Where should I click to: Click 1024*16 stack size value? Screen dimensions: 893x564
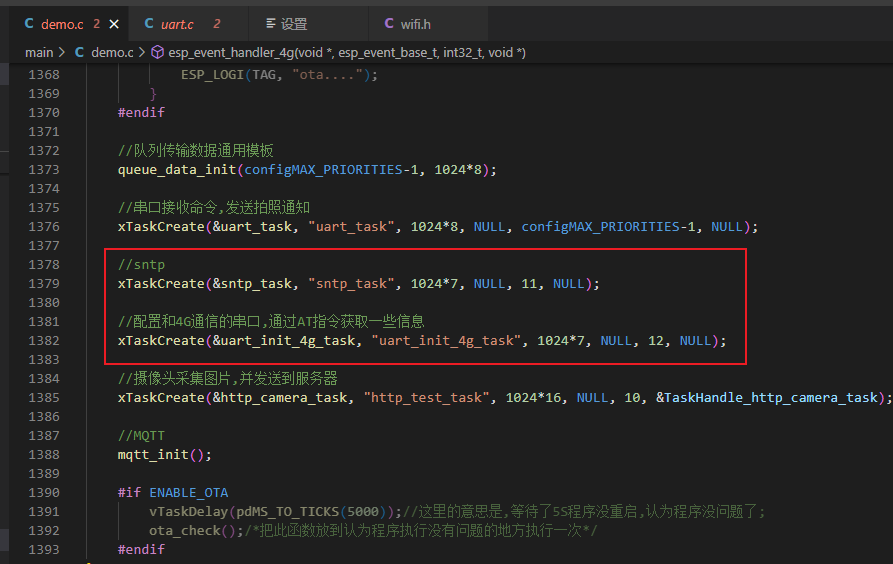534,398
